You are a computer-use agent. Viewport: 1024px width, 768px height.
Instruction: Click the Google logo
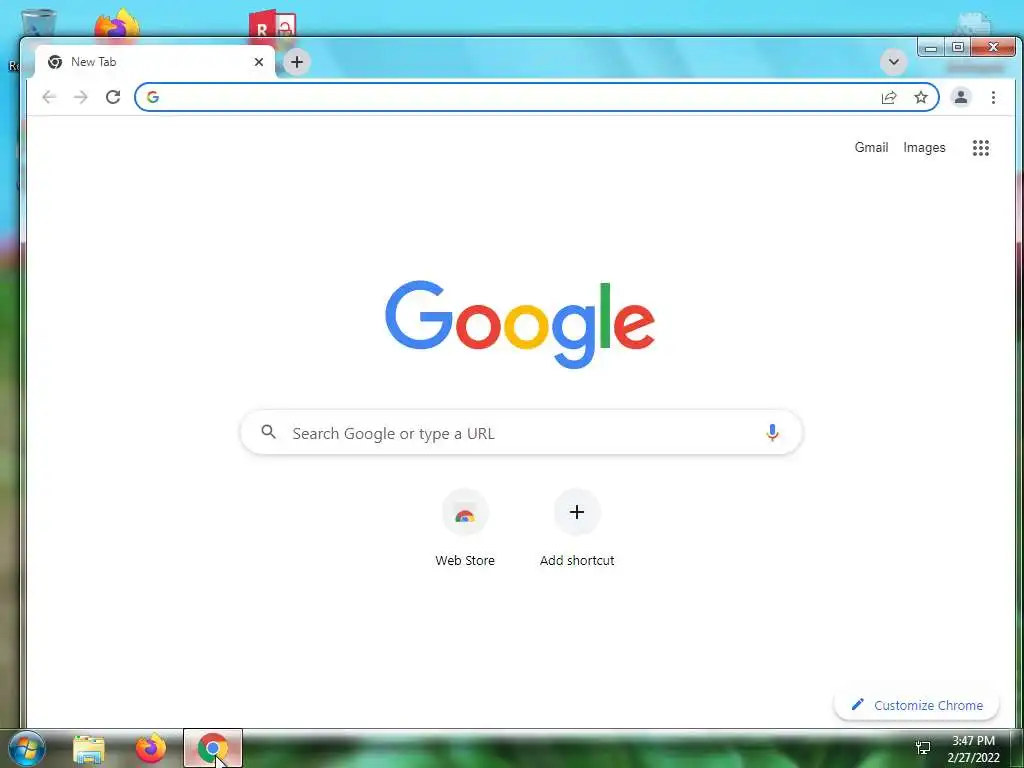click(x=520, y=324)
